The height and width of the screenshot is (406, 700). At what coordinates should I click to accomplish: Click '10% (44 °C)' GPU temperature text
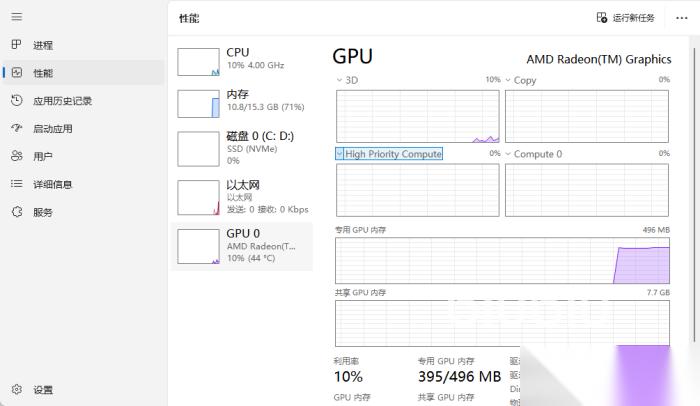(251, 258)
